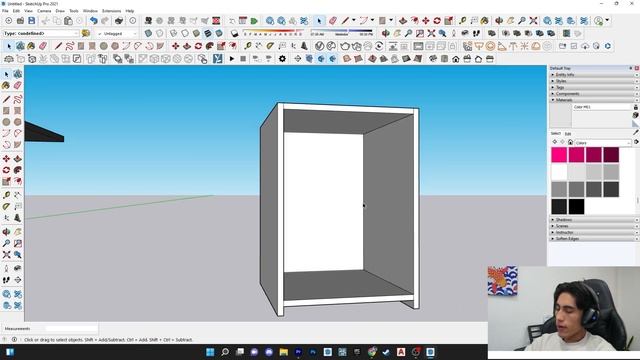Switch to the Iso standard view
The image size is (640, 360).
pos(433,59)
